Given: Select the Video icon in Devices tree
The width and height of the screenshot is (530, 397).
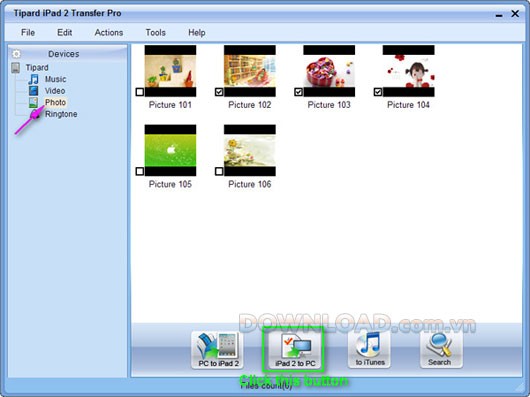Looking at the screenshot, I should click(33, 91).
